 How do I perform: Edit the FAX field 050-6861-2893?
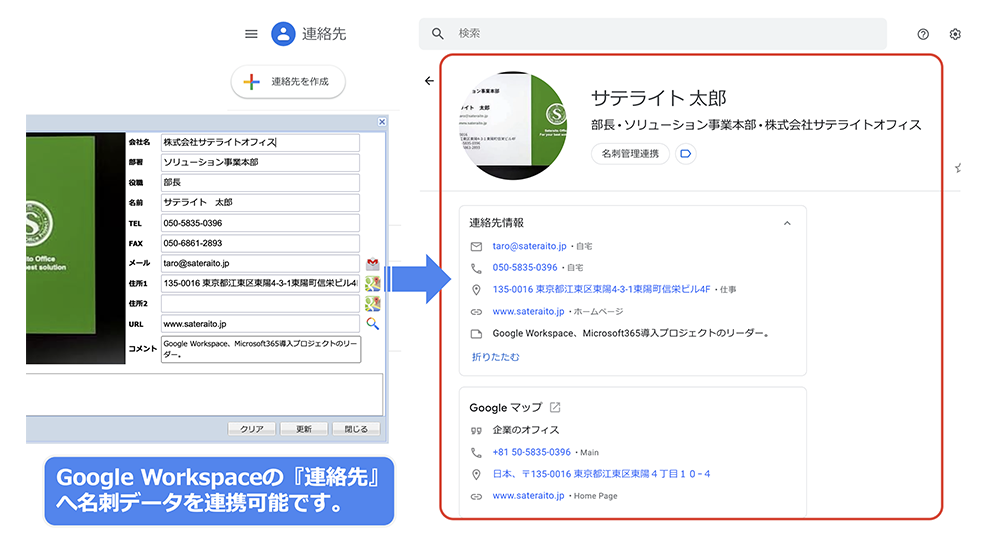click(260, 243)
